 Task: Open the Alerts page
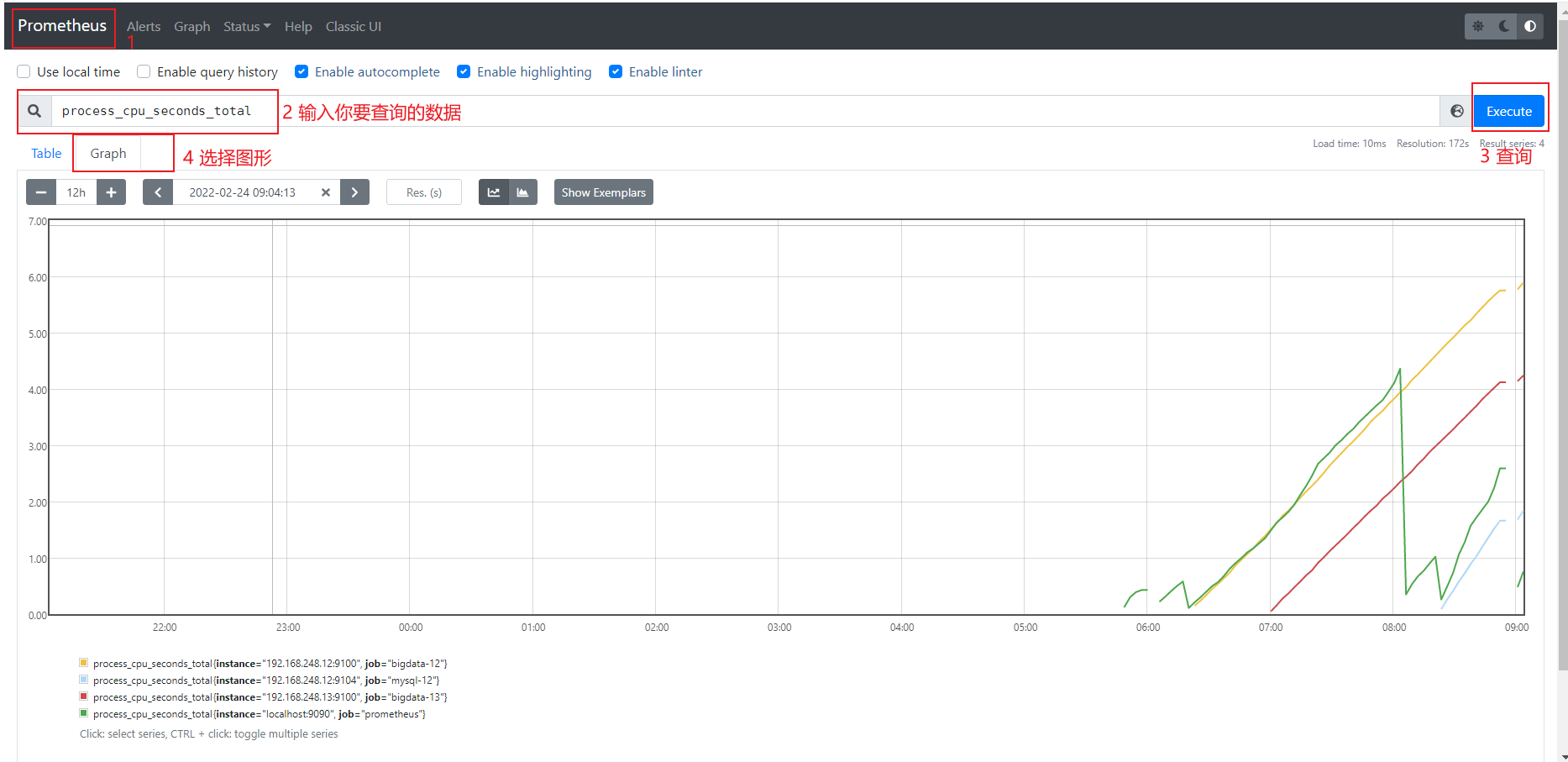coord(144,26)
